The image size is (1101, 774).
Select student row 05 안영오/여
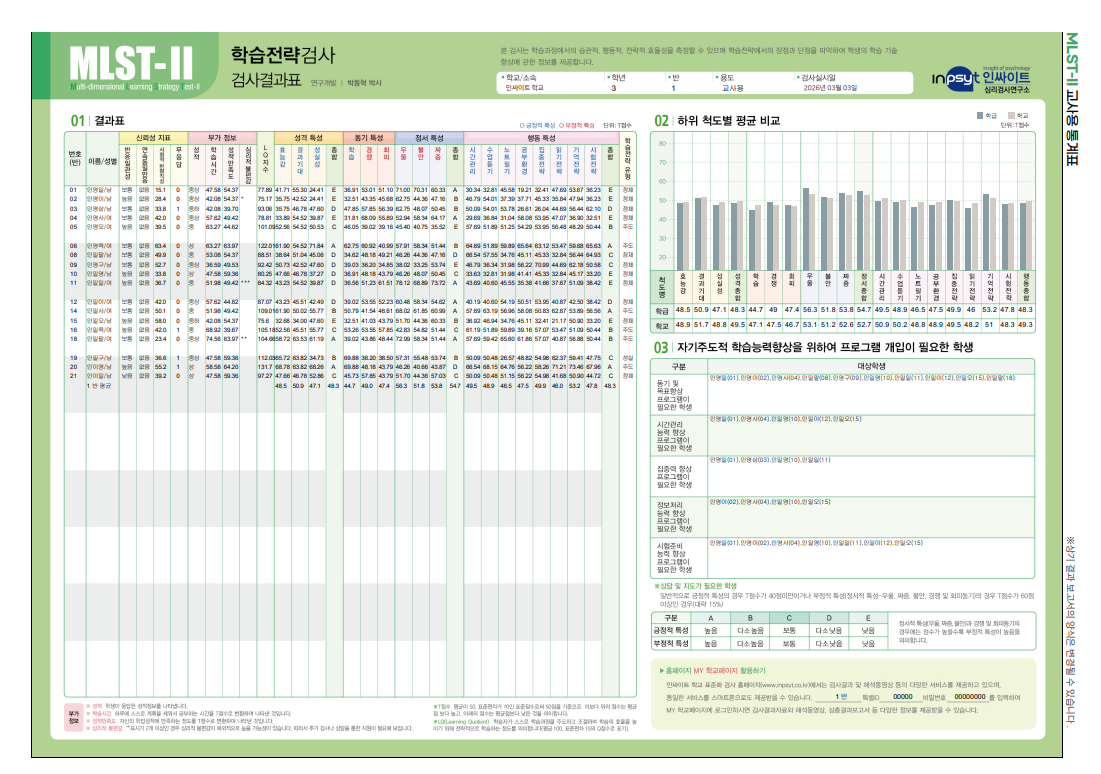(x=350, y=227)
